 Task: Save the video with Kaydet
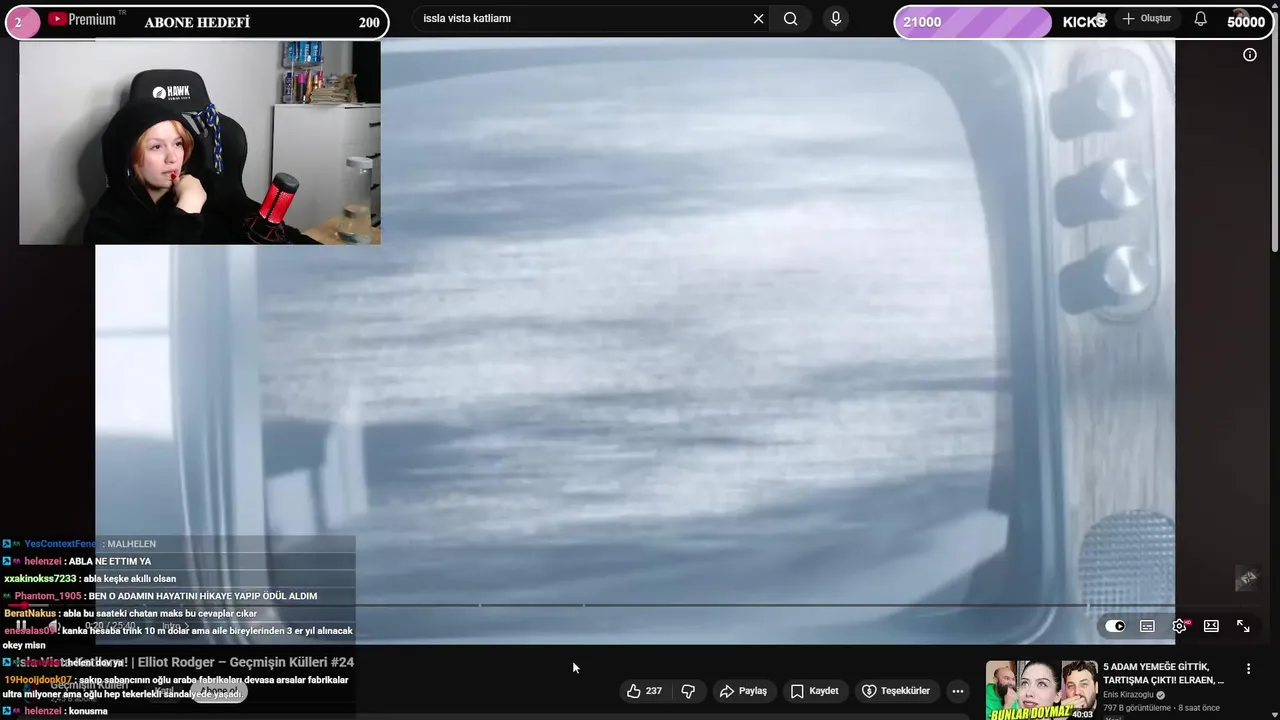pyautogui.click(x=814, y=691)
